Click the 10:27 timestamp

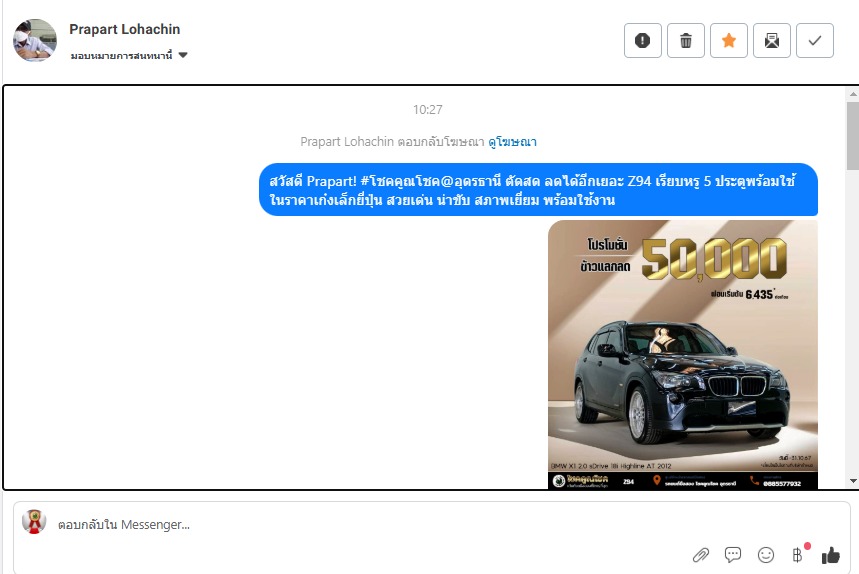427,110
